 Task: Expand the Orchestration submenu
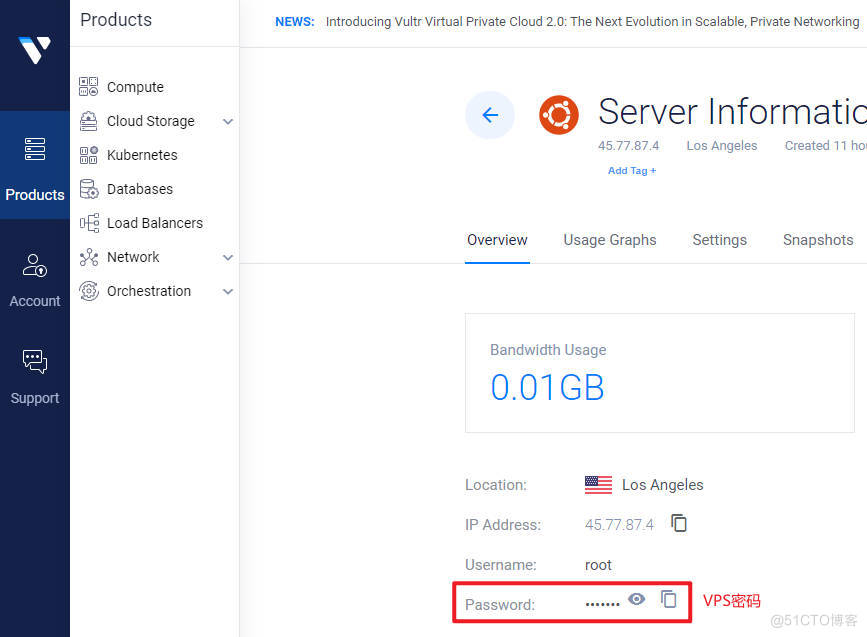pyautogui.click(x=228, y=291)
